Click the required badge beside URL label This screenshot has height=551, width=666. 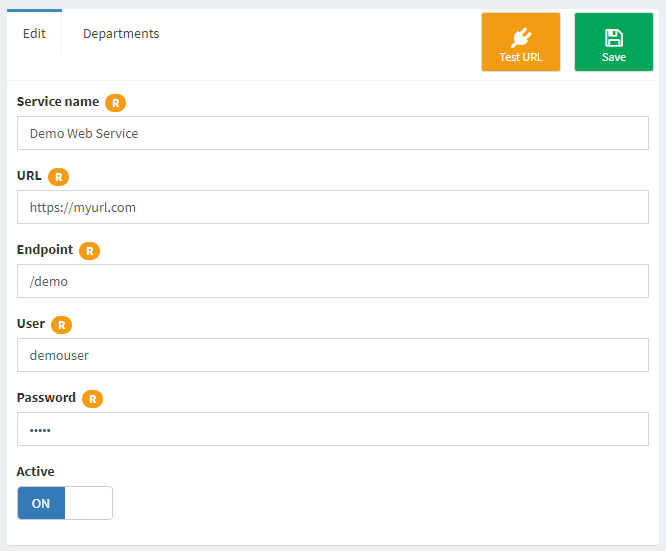[x=59, y=177]
